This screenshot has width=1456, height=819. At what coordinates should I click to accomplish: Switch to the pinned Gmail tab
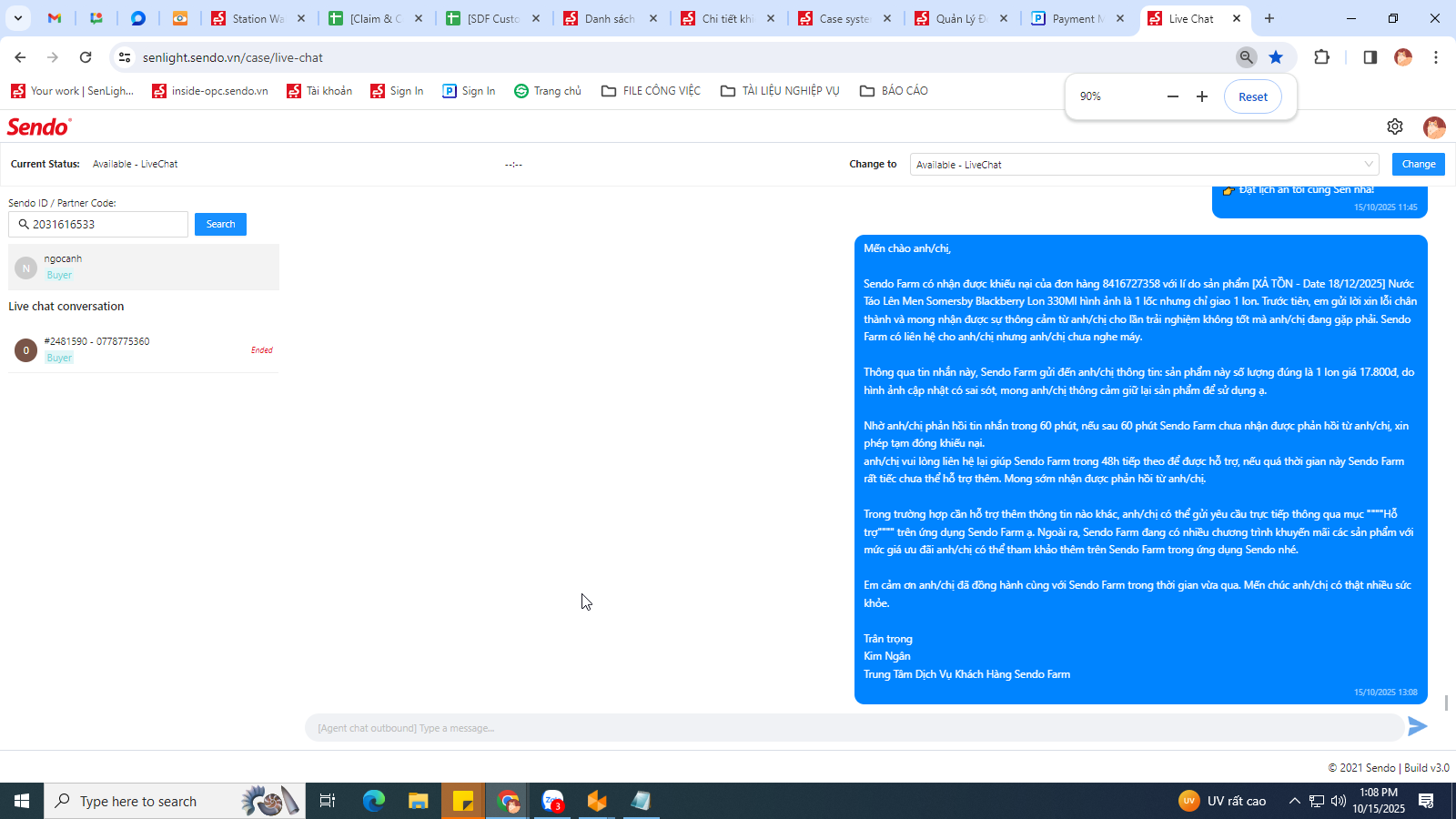tap(55, 18)
